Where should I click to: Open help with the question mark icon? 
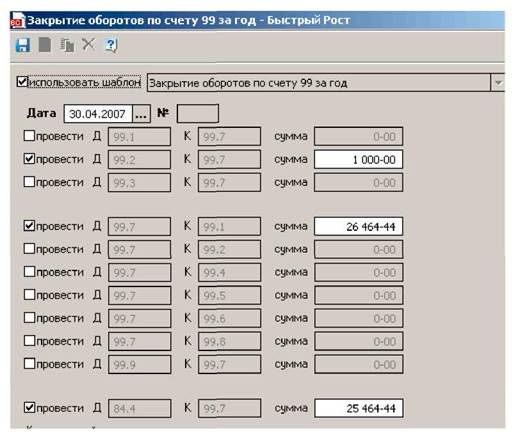[111, 45]
